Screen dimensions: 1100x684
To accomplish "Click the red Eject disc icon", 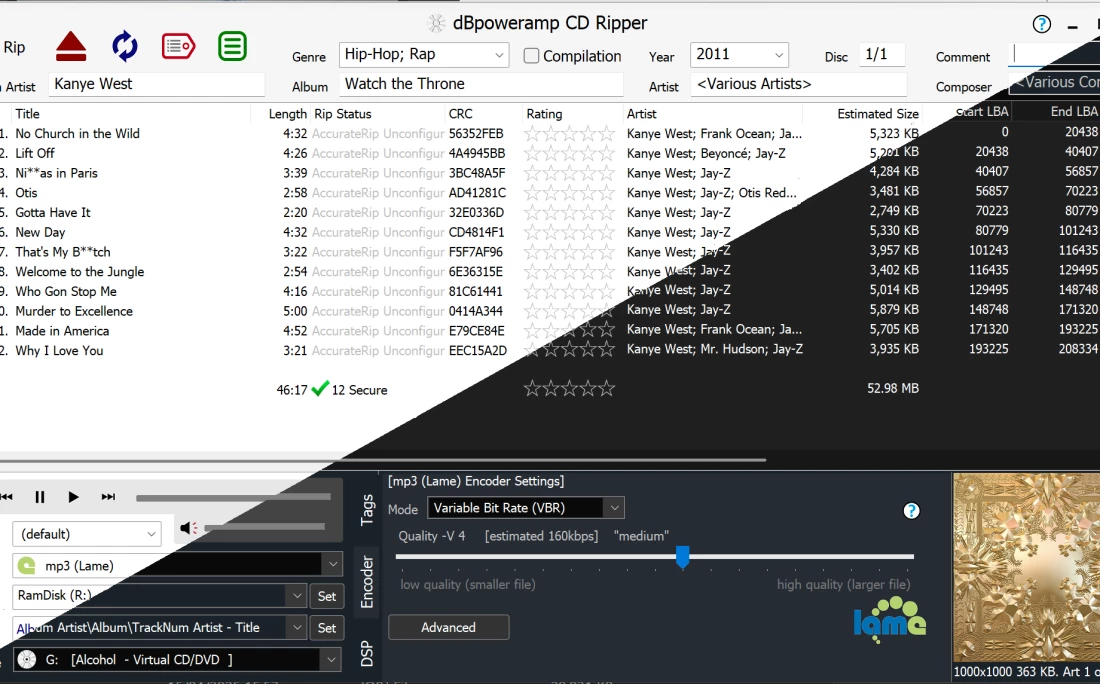I will pos(71,46).
